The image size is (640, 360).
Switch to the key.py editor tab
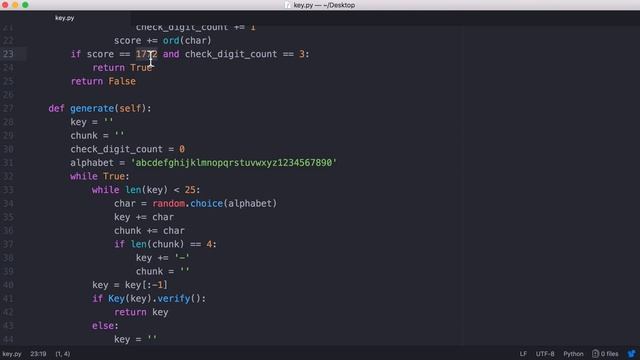pyautogui.click(x=64, y=18)
